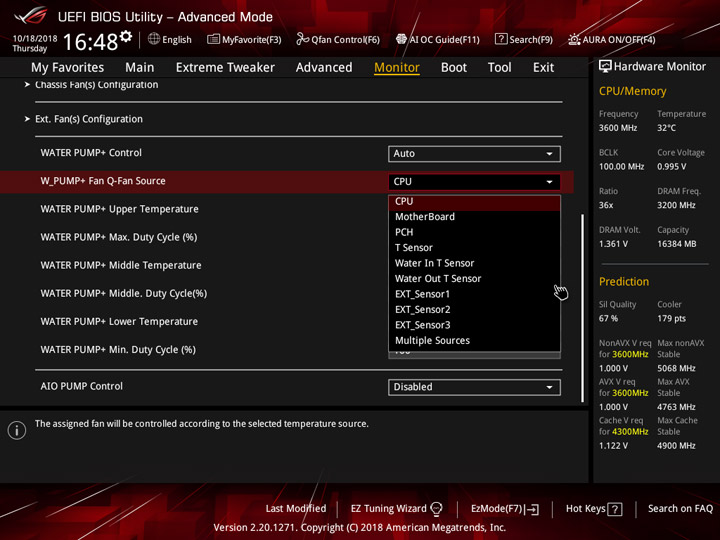Image resolution: width=720 pixels, height=540 pixels.
Task: Click the 32°C temperature value
Action: click(666, 128)
